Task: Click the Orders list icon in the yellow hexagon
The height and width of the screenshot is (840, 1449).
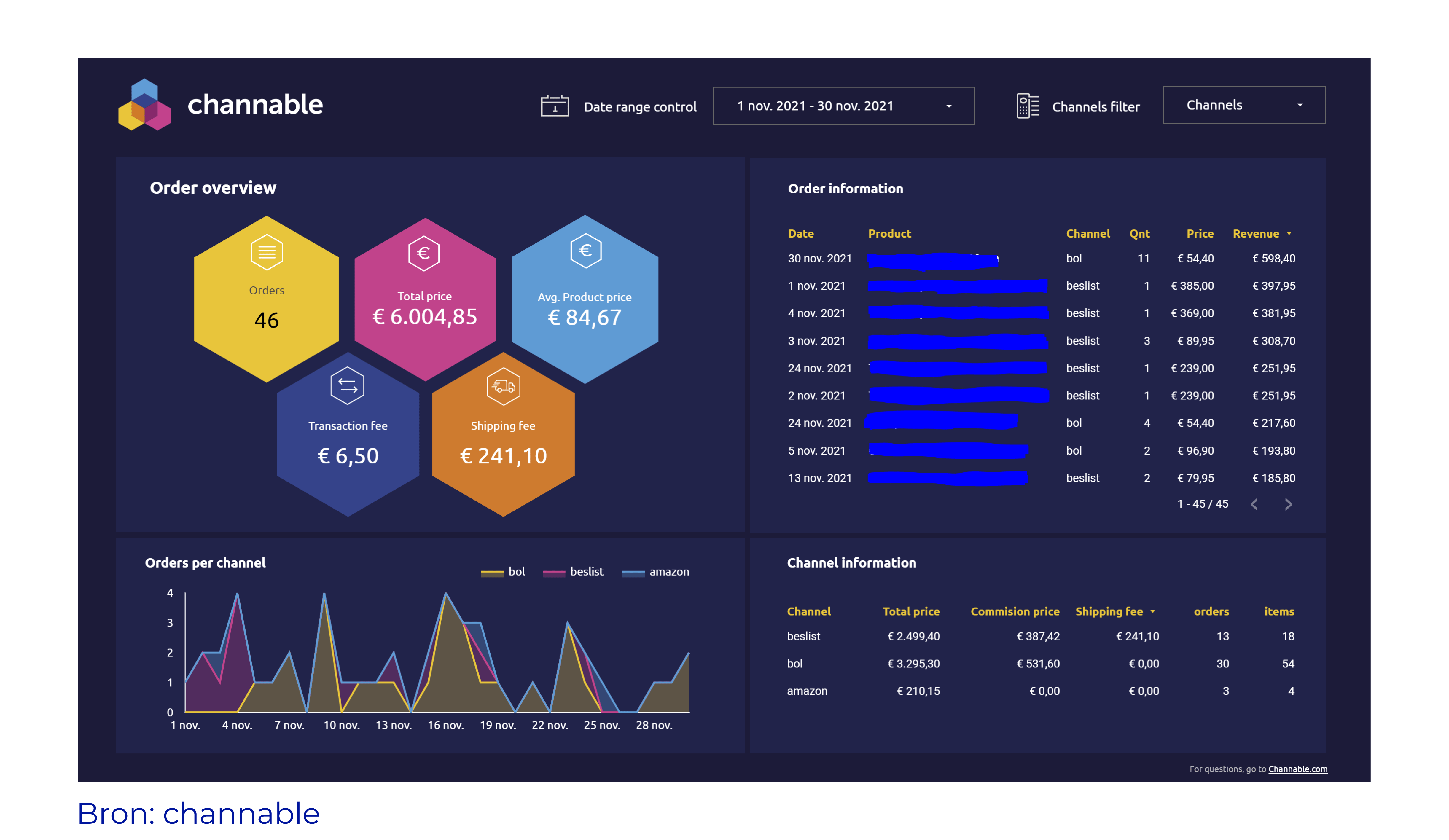Action: [267, 252]
